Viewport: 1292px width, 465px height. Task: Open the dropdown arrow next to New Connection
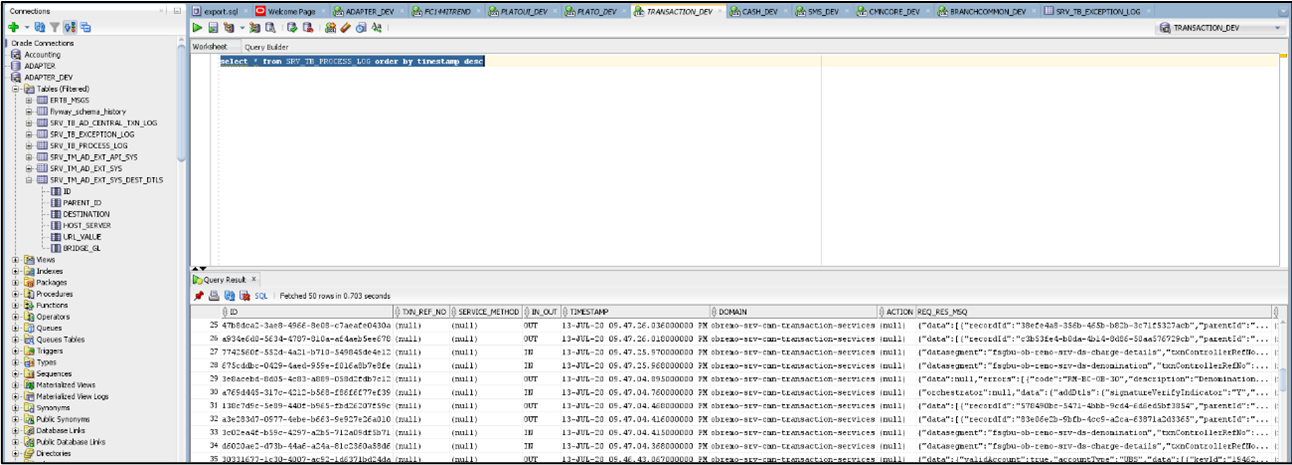coord(27,27)
